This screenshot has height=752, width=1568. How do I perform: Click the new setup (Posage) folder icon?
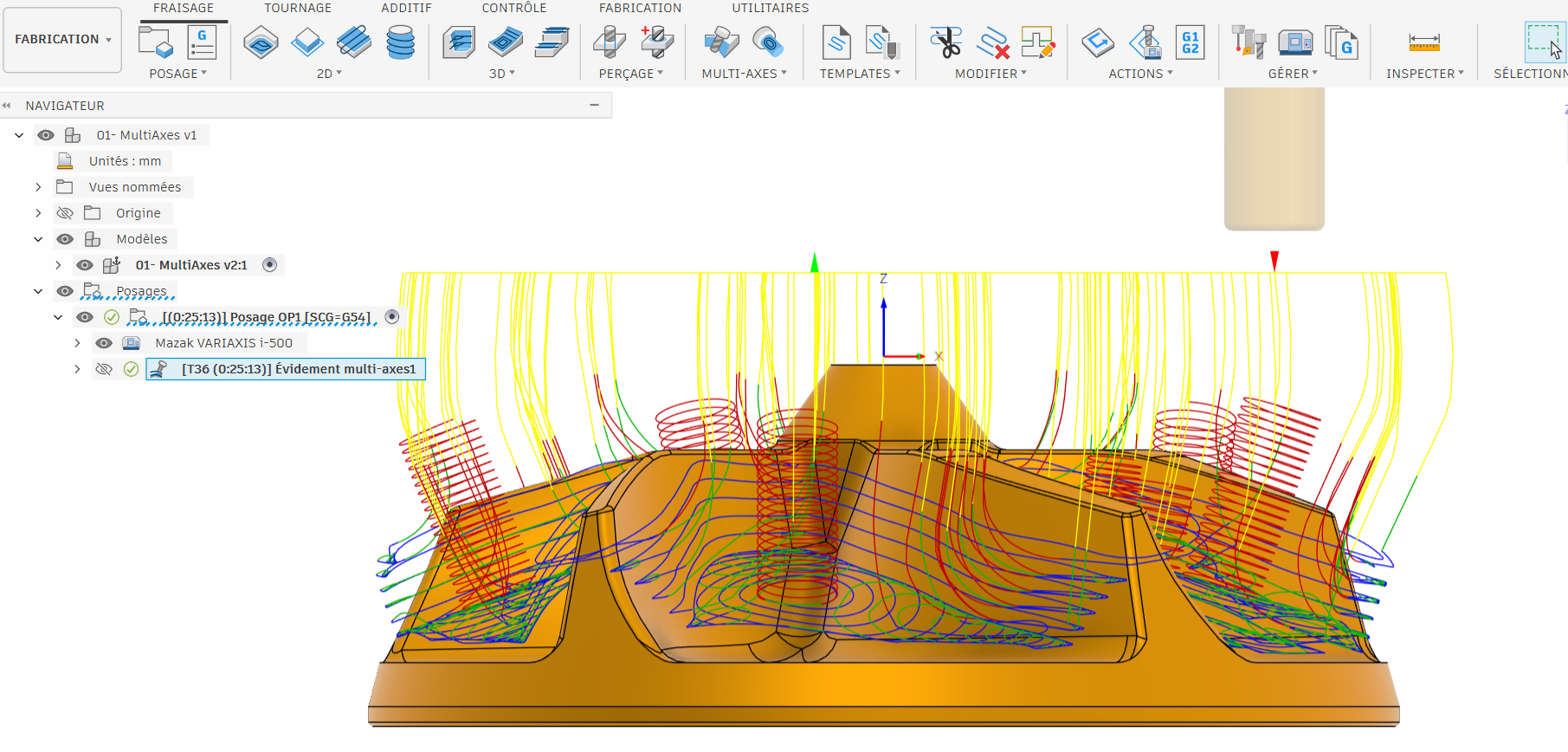[156, 42]
